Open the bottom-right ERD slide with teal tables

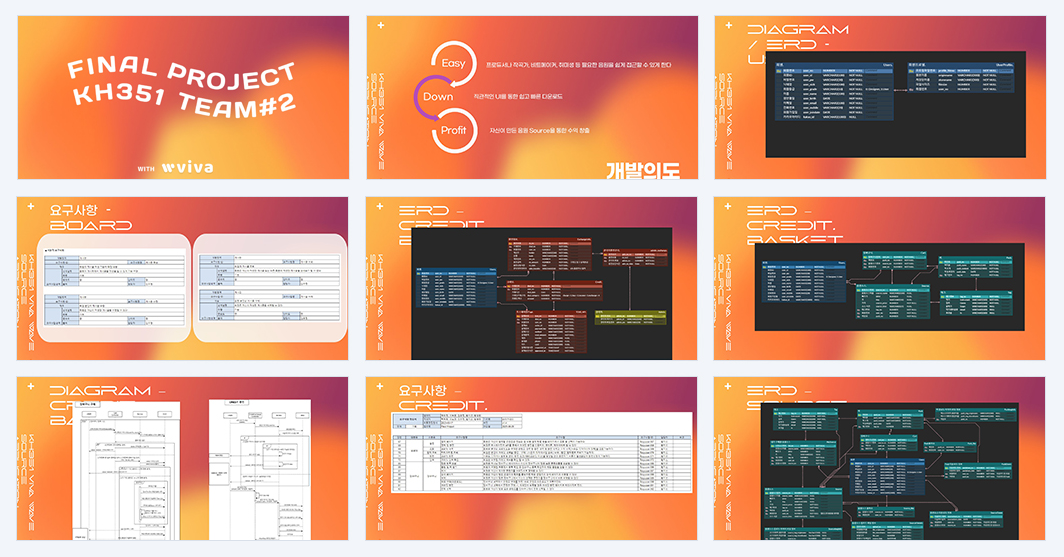(879, 459)
